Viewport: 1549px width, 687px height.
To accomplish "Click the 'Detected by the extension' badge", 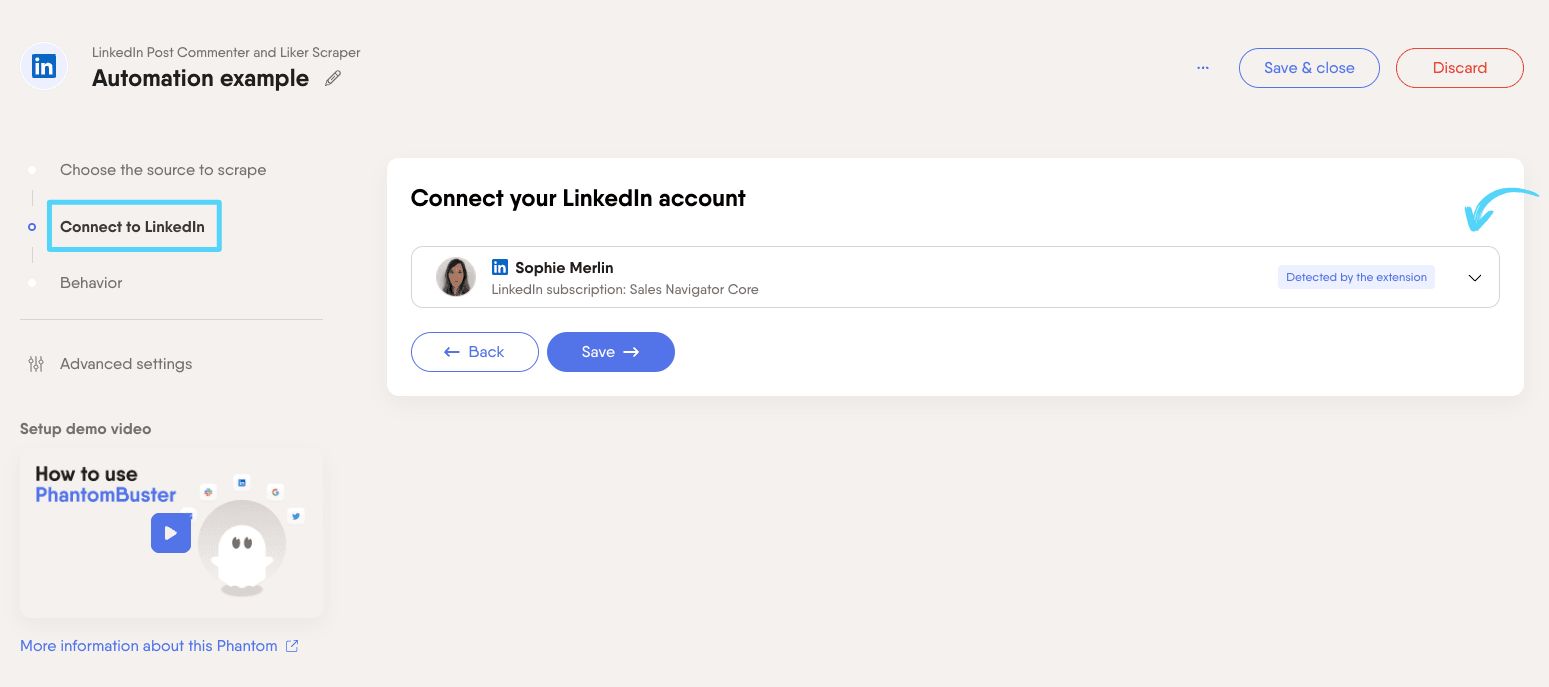I will (1356, 277).
